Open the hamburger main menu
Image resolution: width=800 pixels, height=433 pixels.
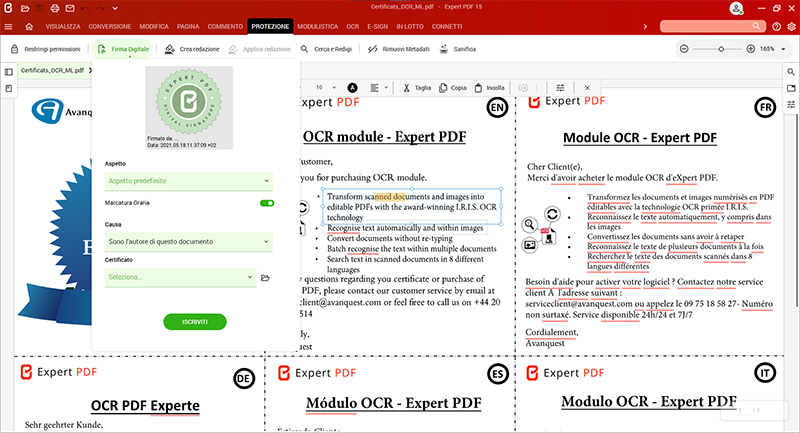tap(8, 27)
